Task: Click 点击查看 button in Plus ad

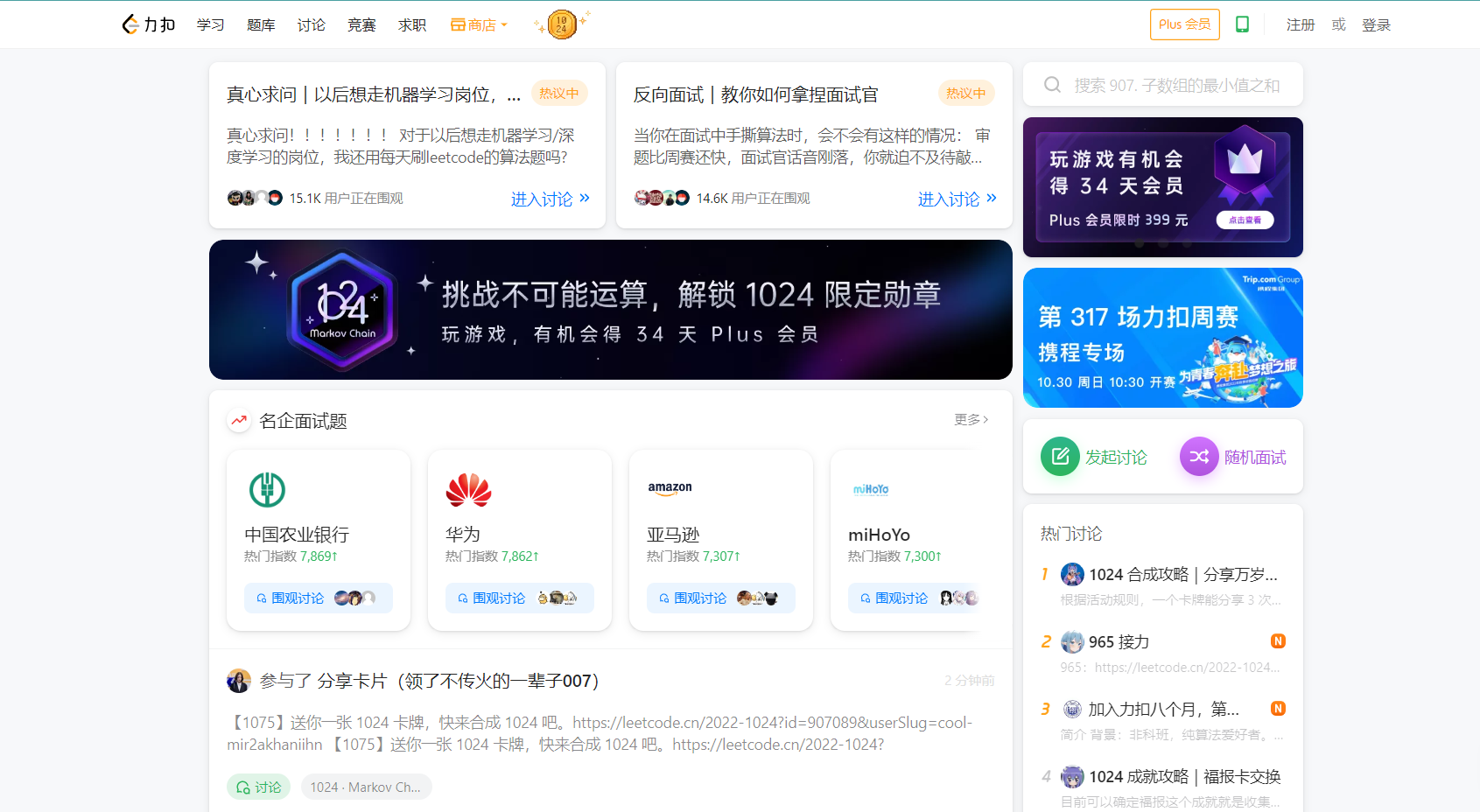Action: [1245, 220]
